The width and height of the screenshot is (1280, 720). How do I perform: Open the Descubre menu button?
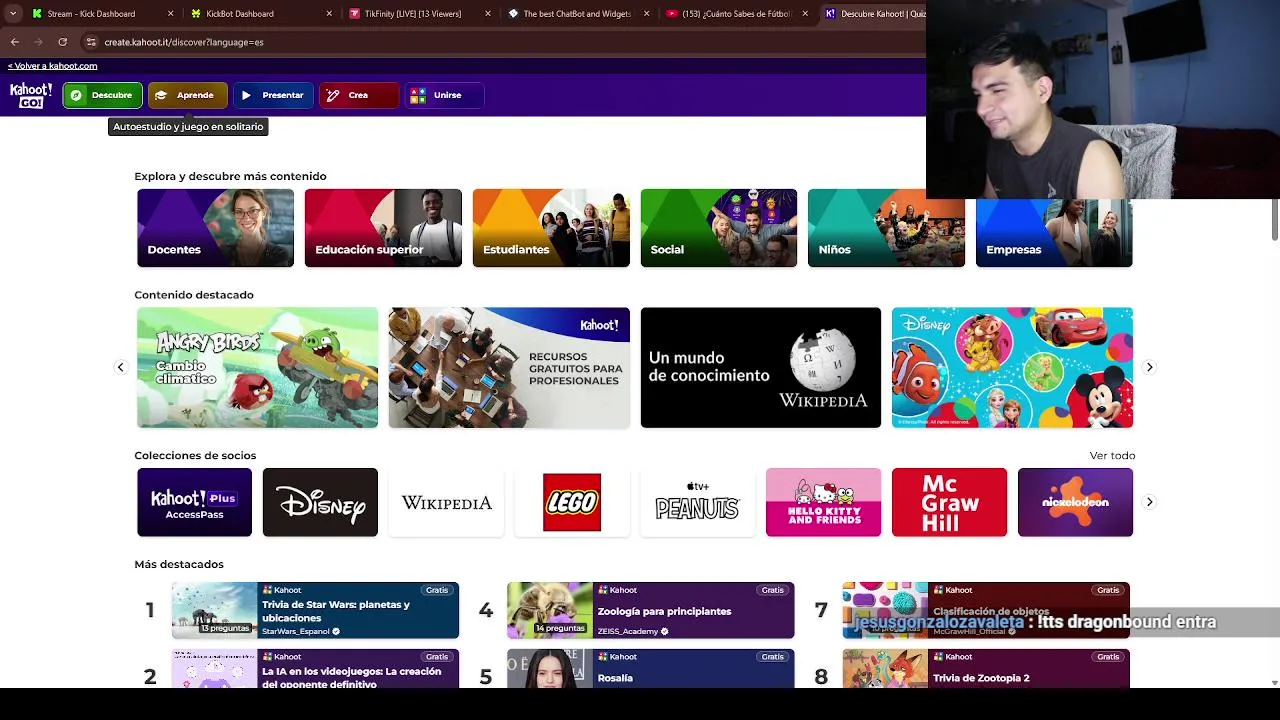(x=102, y=95)
